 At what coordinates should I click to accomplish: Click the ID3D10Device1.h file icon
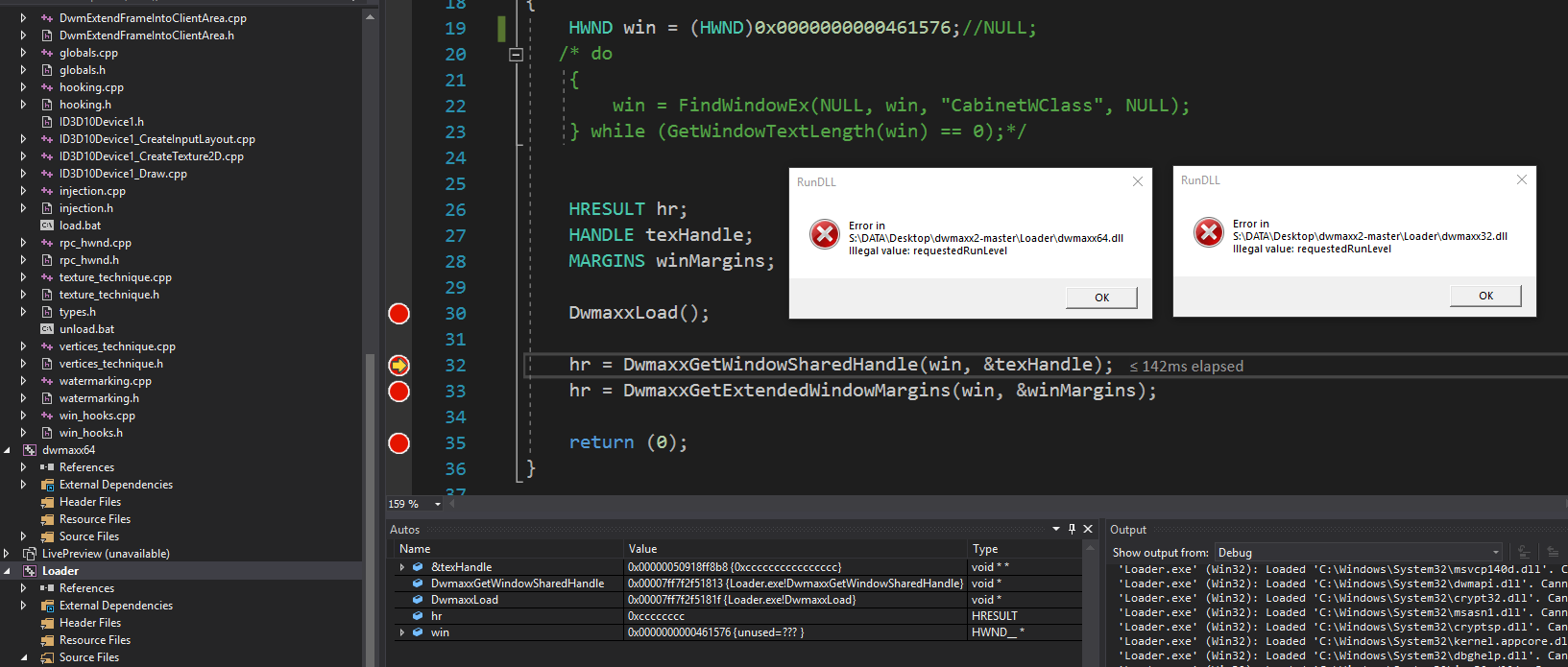coord(47,122)
